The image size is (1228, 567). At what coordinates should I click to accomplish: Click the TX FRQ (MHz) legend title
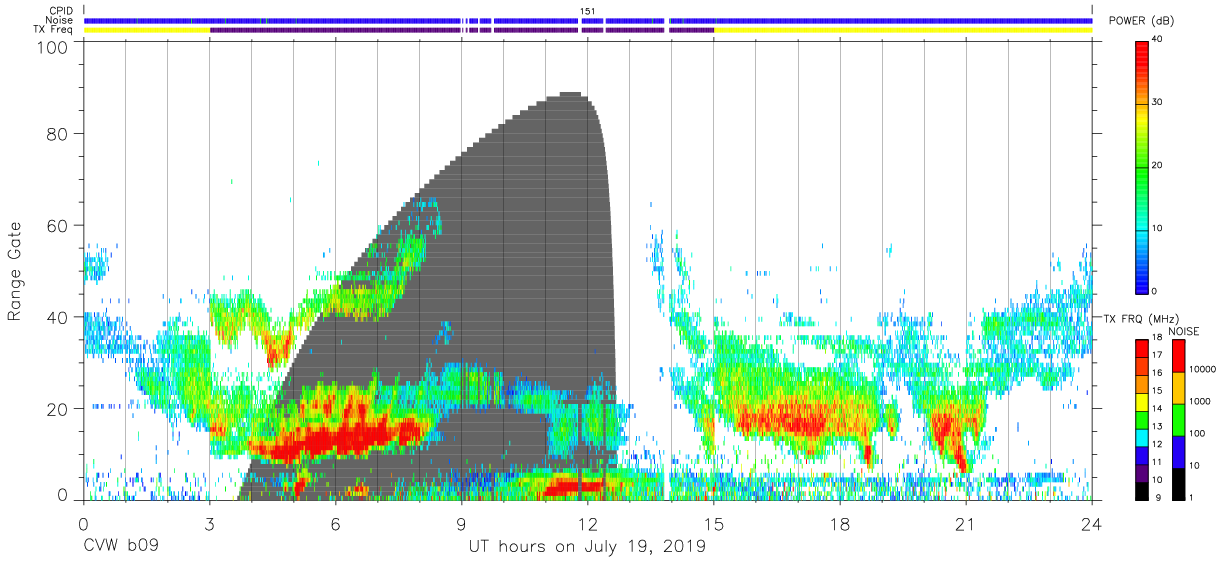point(1141,318)
